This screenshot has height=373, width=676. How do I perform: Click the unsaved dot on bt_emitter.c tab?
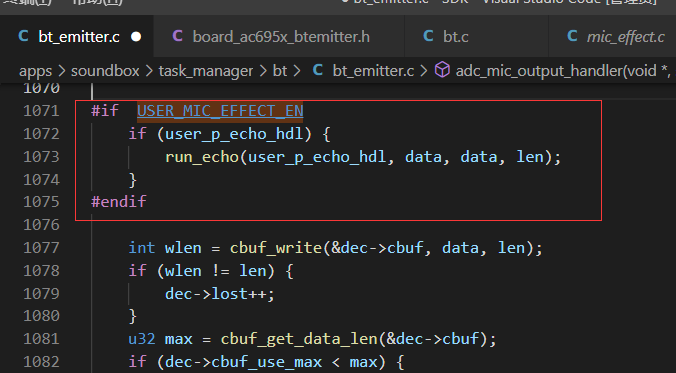136,37
